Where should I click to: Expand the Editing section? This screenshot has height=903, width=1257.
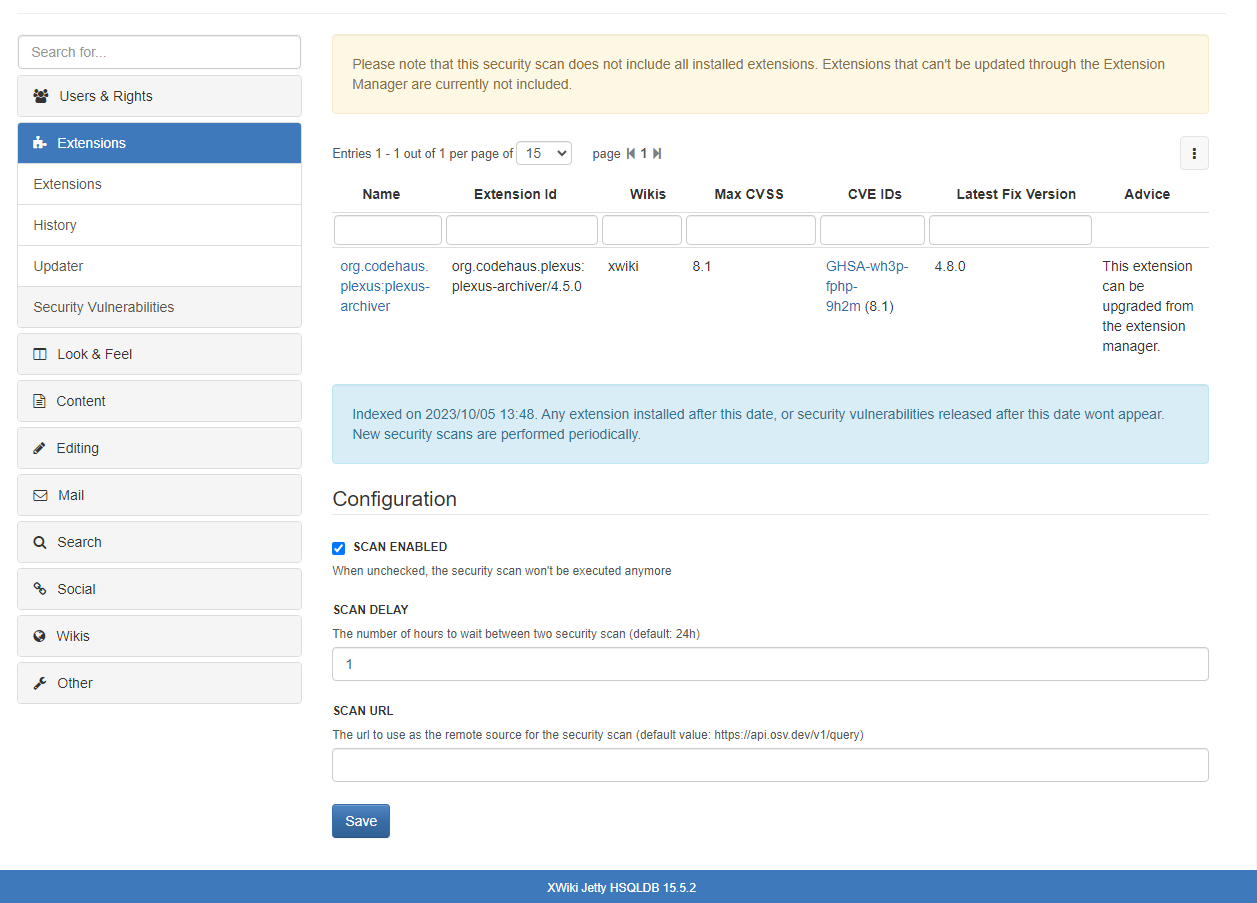[x=159, y=448]
